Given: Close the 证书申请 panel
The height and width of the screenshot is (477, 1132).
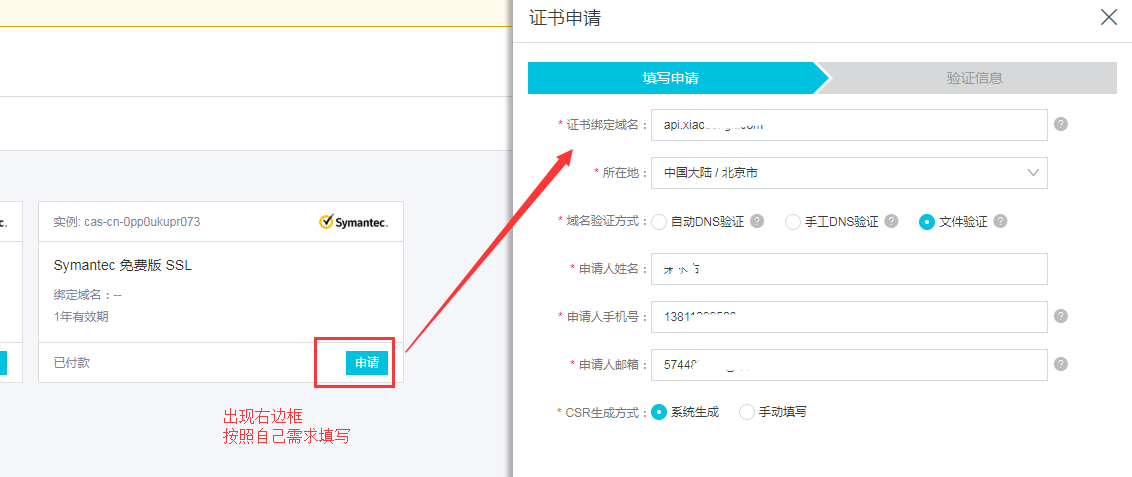Looking at the screenshot, I should 1108,17.
